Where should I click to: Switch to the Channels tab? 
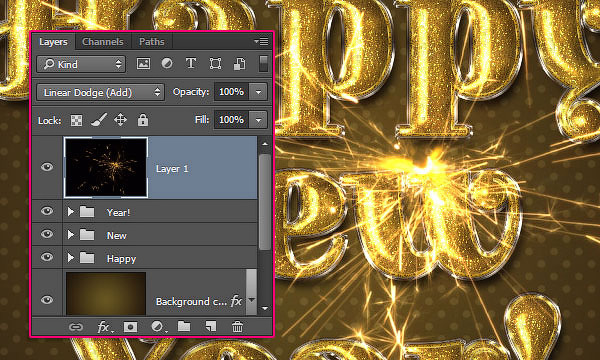click(x=103, y=41)
